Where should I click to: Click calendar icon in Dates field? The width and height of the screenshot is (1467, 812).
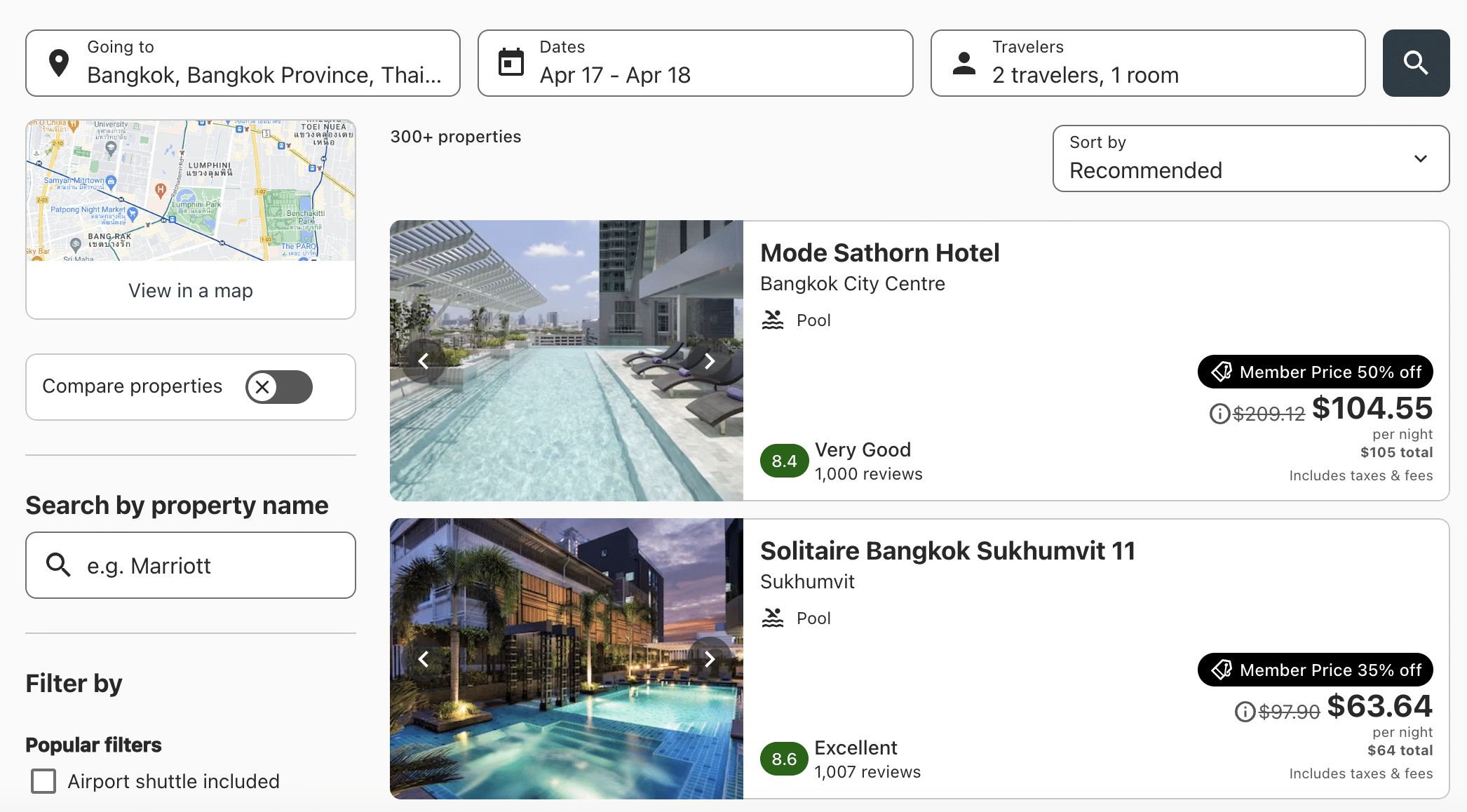tap(511, 63)
